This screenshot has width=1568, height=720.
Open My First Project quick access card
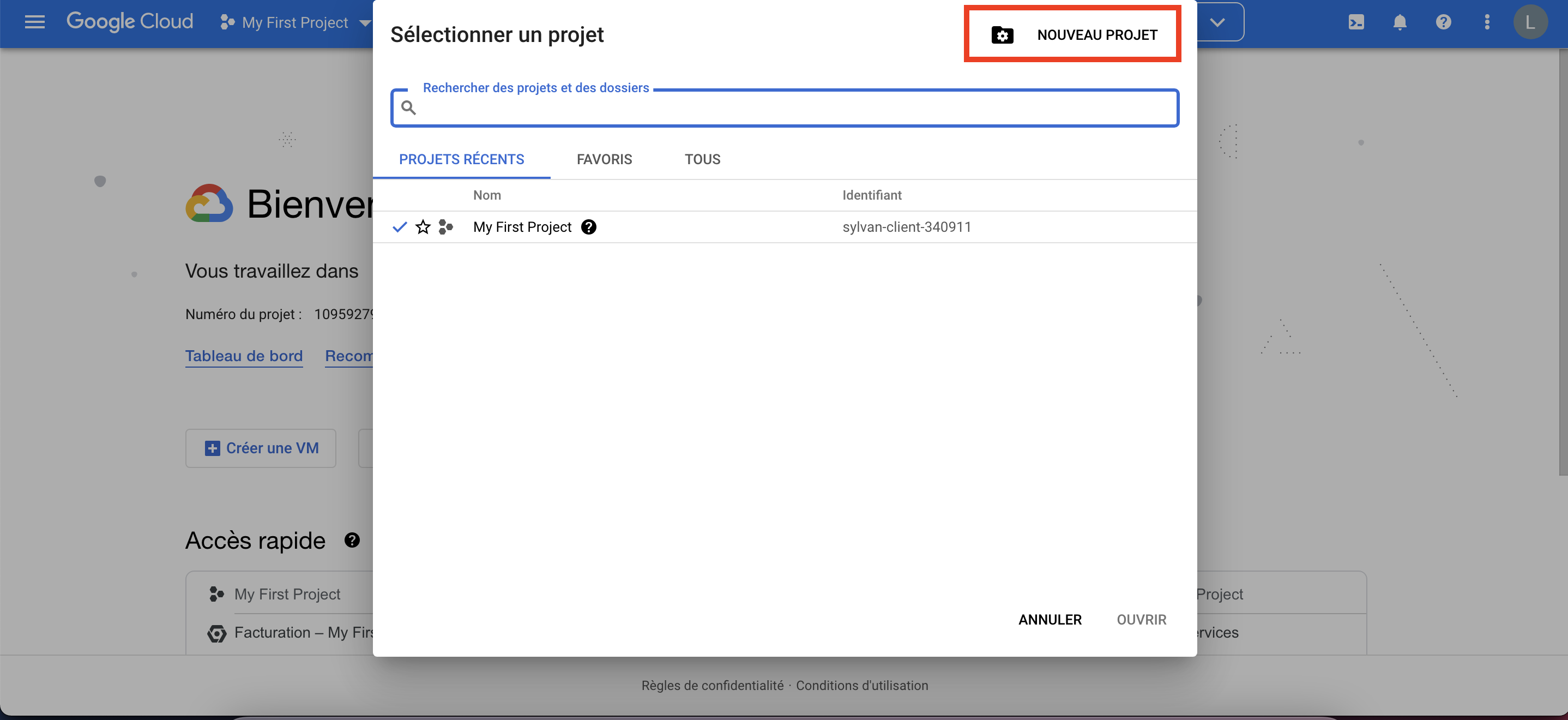(287, 594)
